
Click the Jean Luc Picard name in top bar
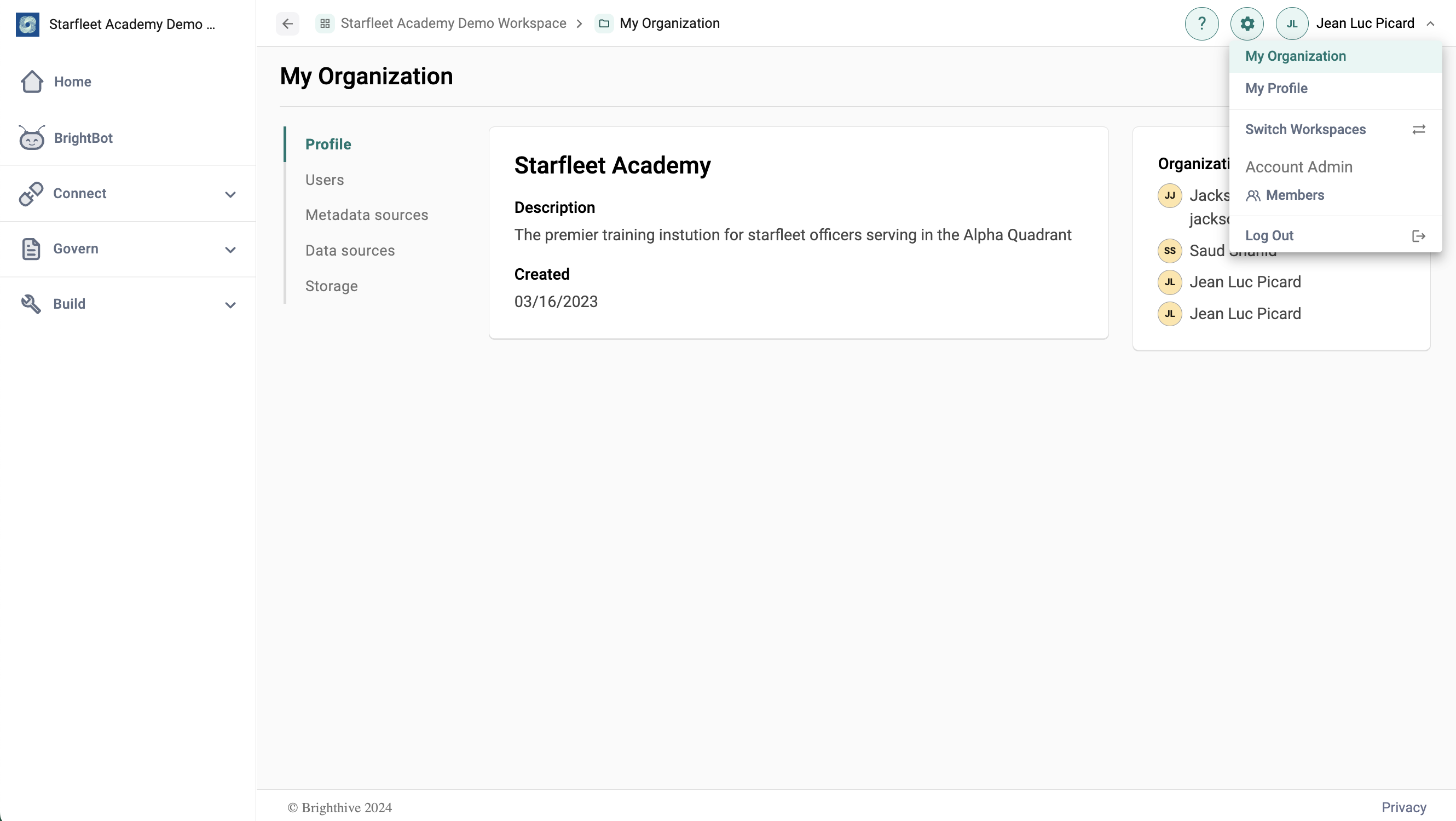pyautogui.click(x=1365, y=24)
